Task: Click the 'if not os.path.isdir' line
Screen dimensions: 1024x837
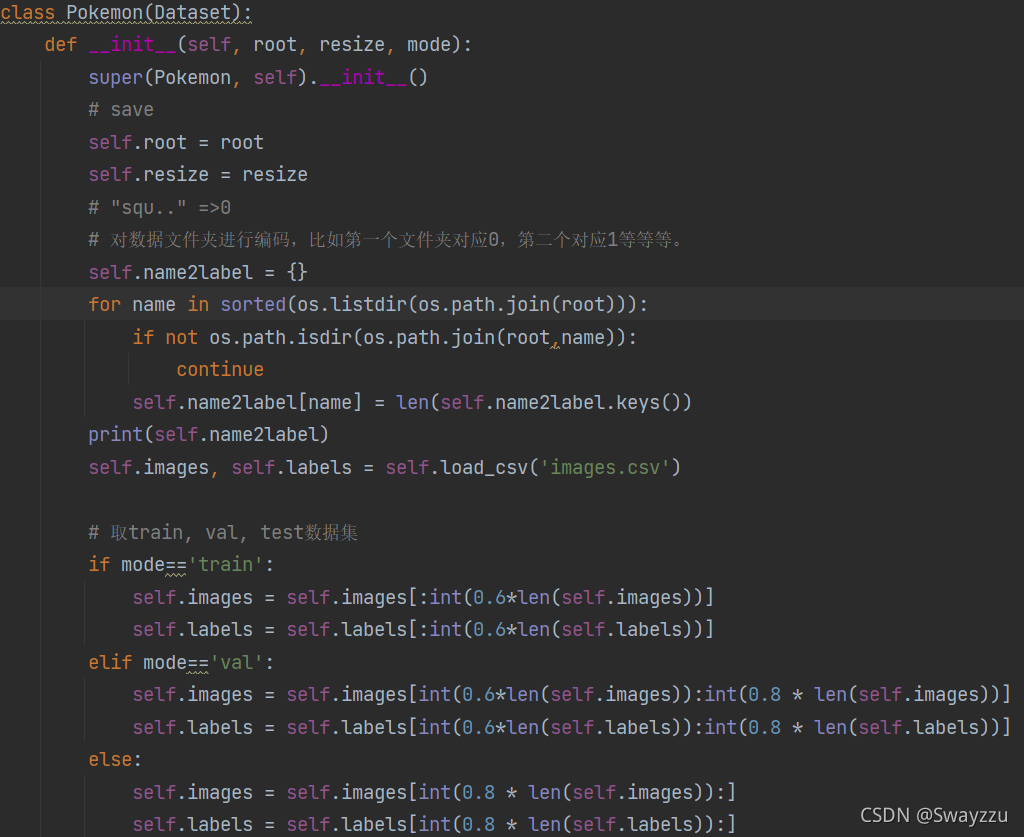Action: click(385, 338)
